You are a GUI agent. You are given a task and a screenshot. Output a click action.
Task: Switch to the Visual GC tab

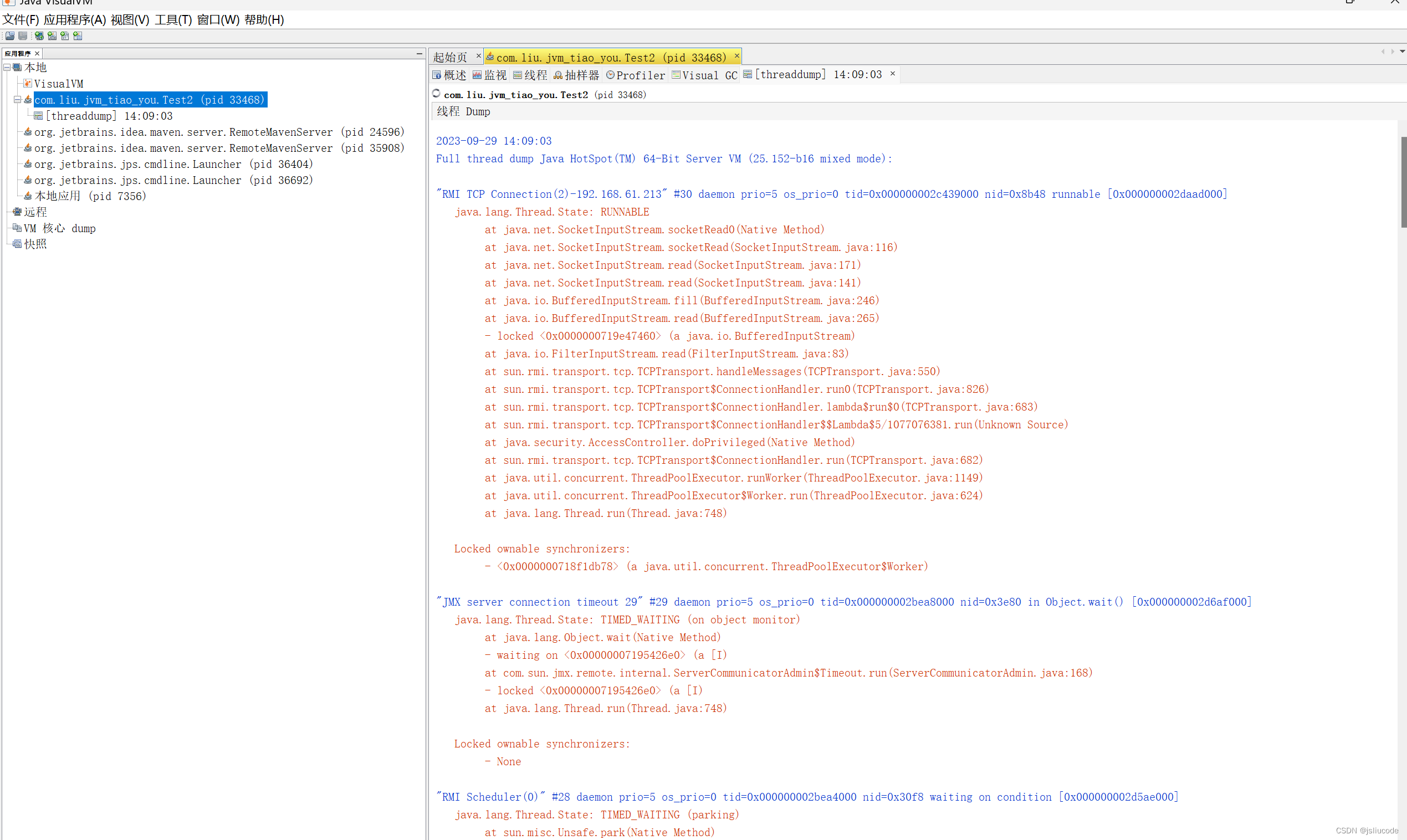(x=705, y=75)
